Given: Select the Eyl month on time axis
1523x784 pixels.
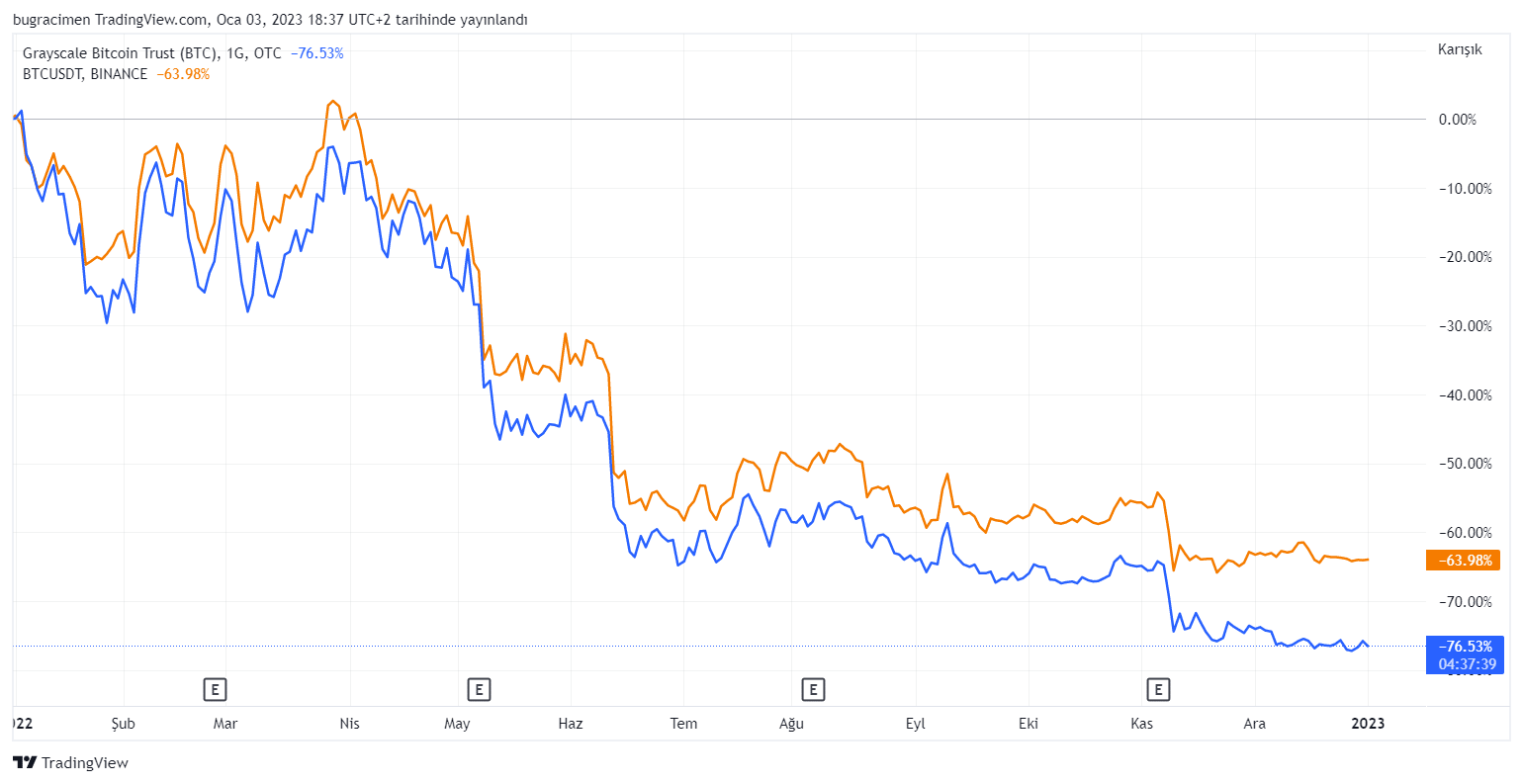Looking at the screenshot, I should (916, 724).
